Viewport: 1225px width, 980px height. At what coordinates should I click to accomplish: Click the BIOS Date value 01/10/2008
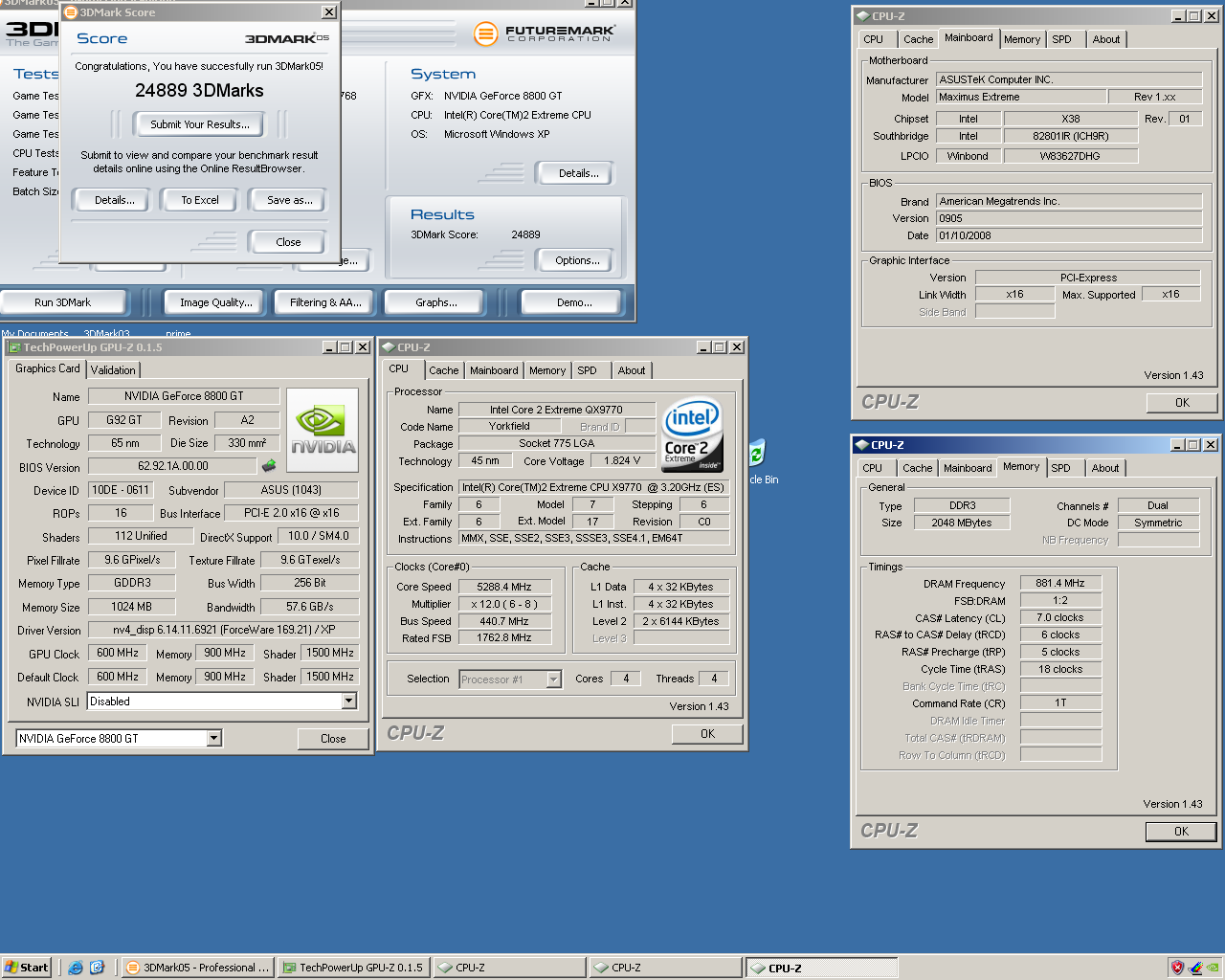(x=1069, y=235)
